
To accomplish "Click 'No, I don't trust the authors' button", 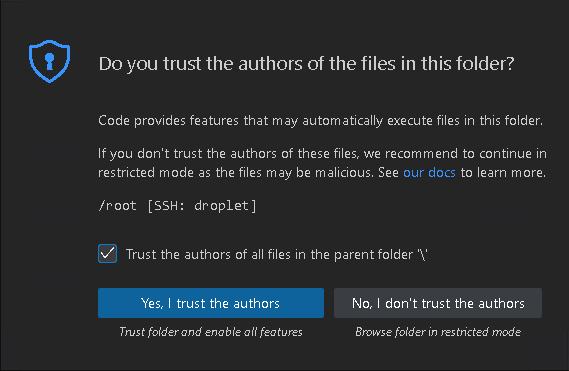I will point(438,303).
